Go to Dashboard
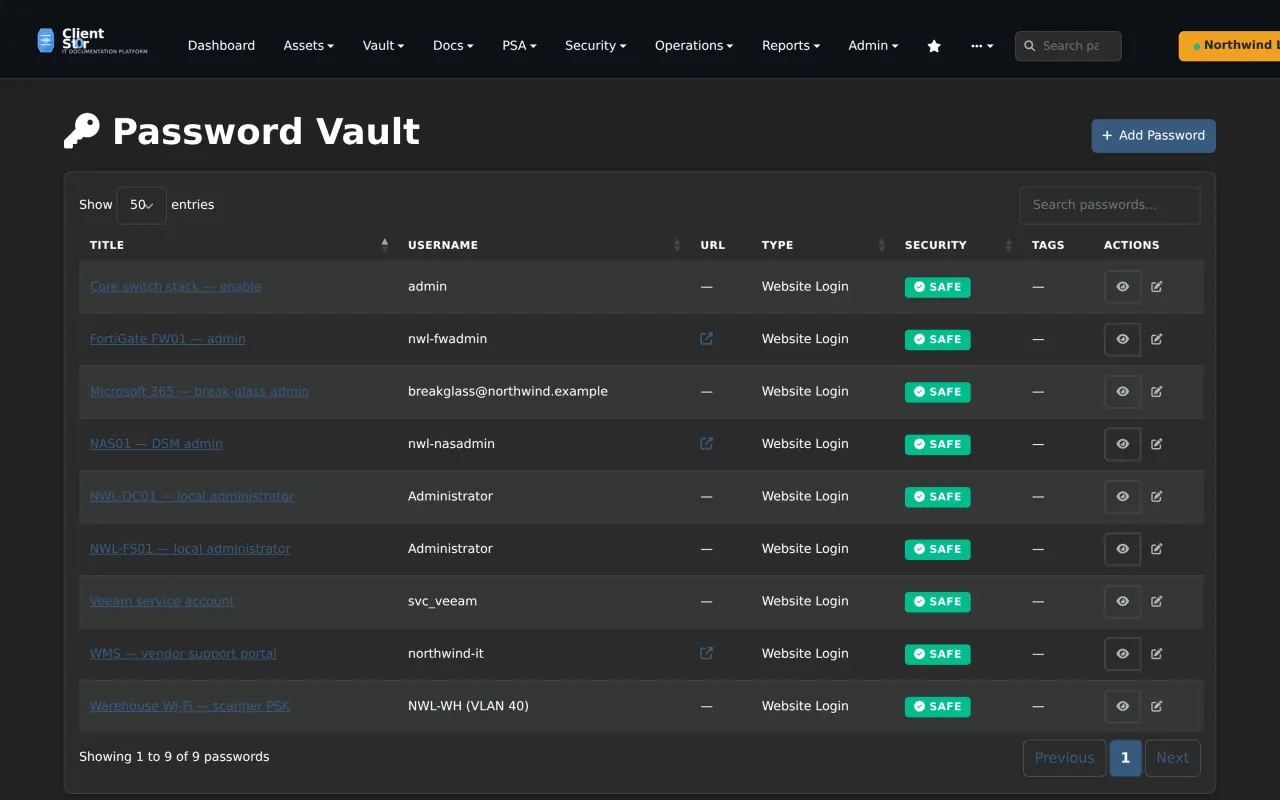This screenshot has height=800, width=1280. pyautogui.click(x=221, y=46)
